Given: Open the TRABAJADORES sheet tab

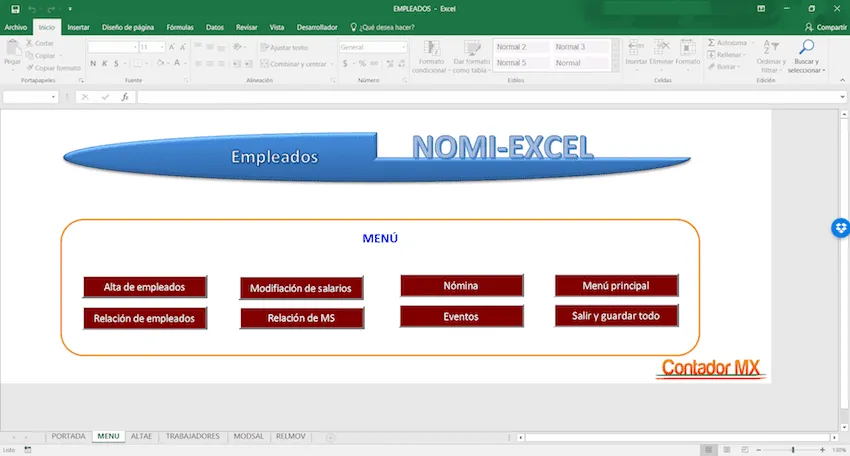Looking at the screenshot, I should 192,436.
